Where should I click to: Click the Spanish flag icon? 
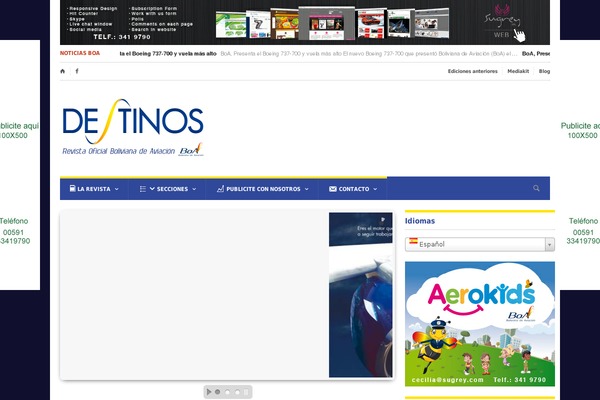click(x=413, y=241)
